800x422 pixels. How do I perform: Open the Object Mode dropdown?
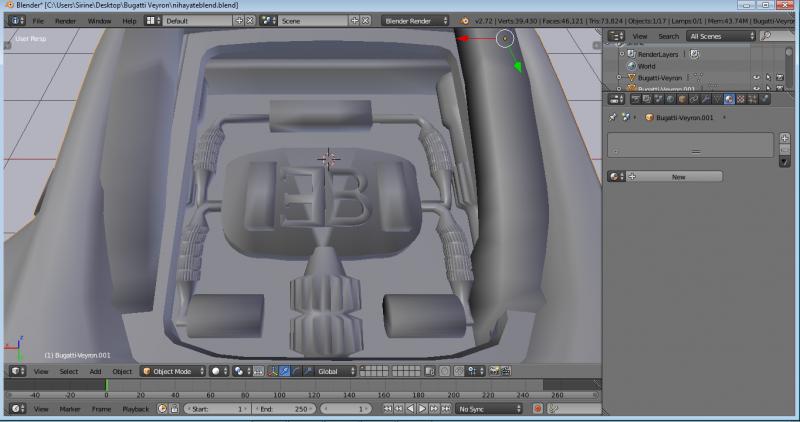point(172,371)
